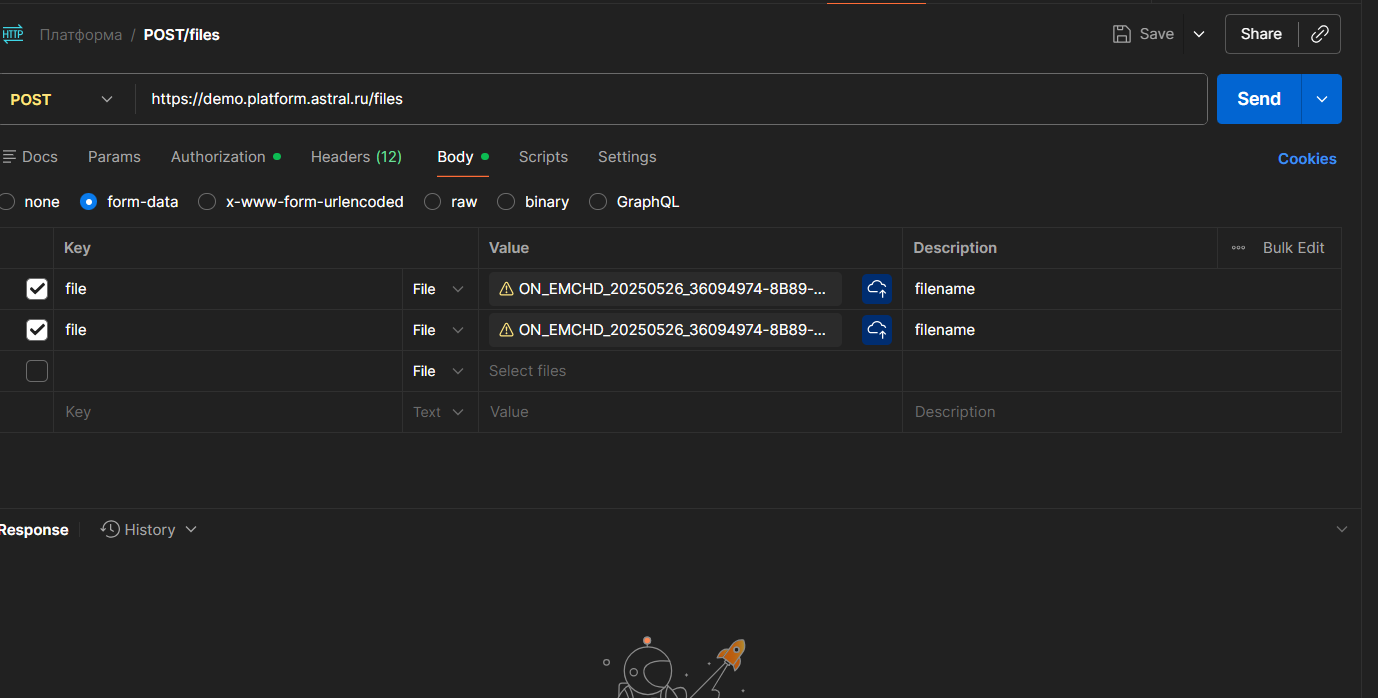Check the empty third row checkbox

[37, 371]
